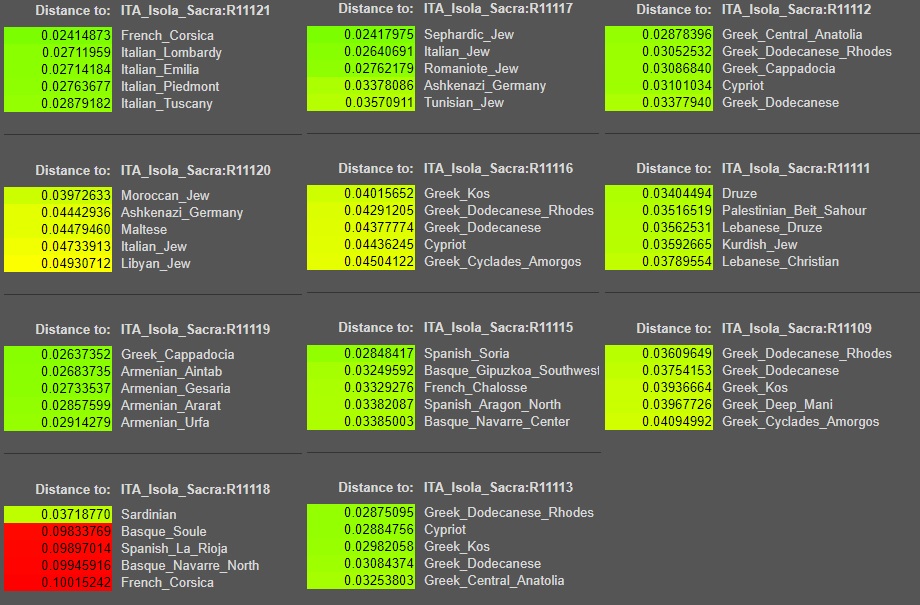This screenshot has width=920, height=605.
Task: Select the Spanish_Aragon_North row label
Action: click(492, 404)
